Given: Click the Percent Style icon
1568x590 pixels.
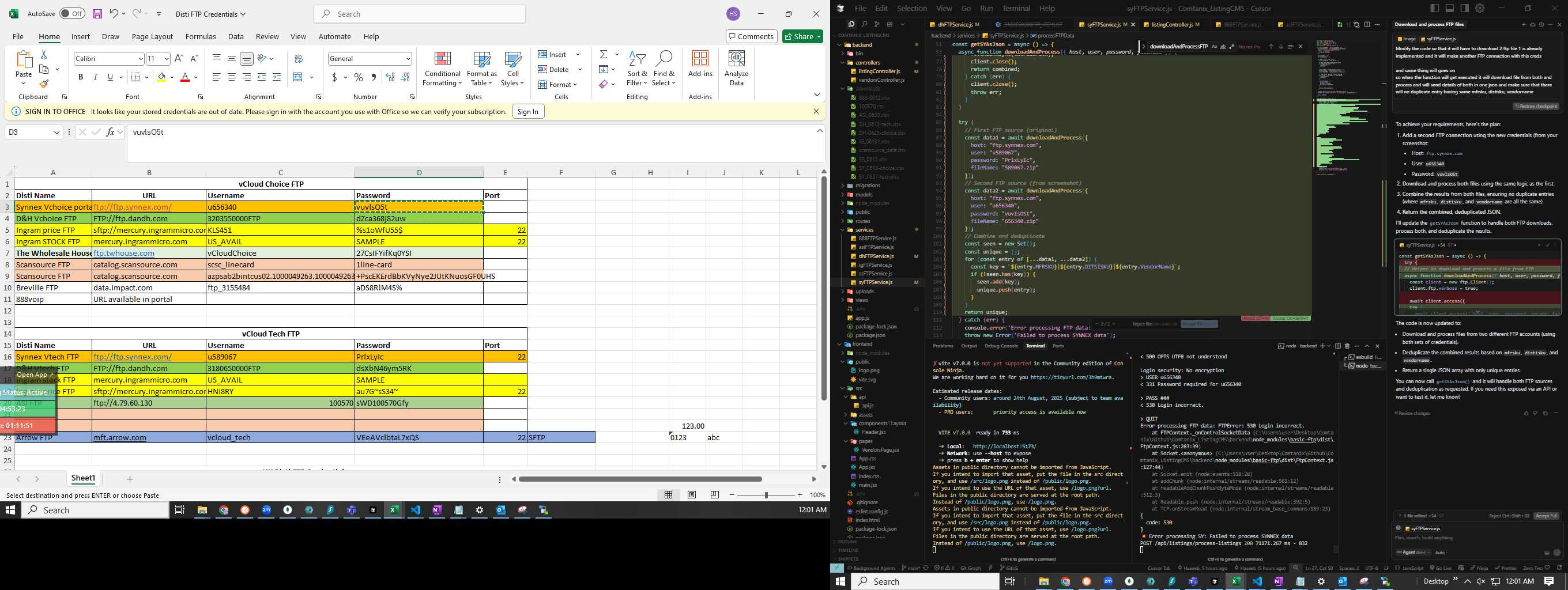Looking at the screenshot, I should point(359,77).
